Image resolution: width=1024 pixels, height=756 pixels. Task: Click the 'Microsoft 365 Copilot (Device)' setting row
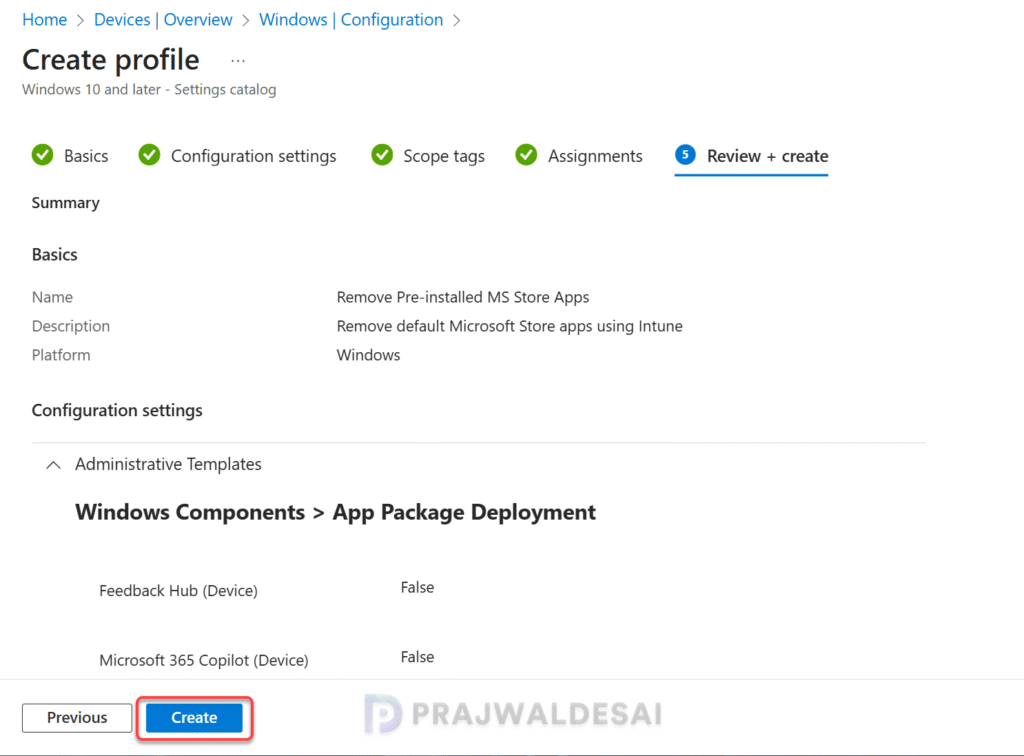click(204, 660)
